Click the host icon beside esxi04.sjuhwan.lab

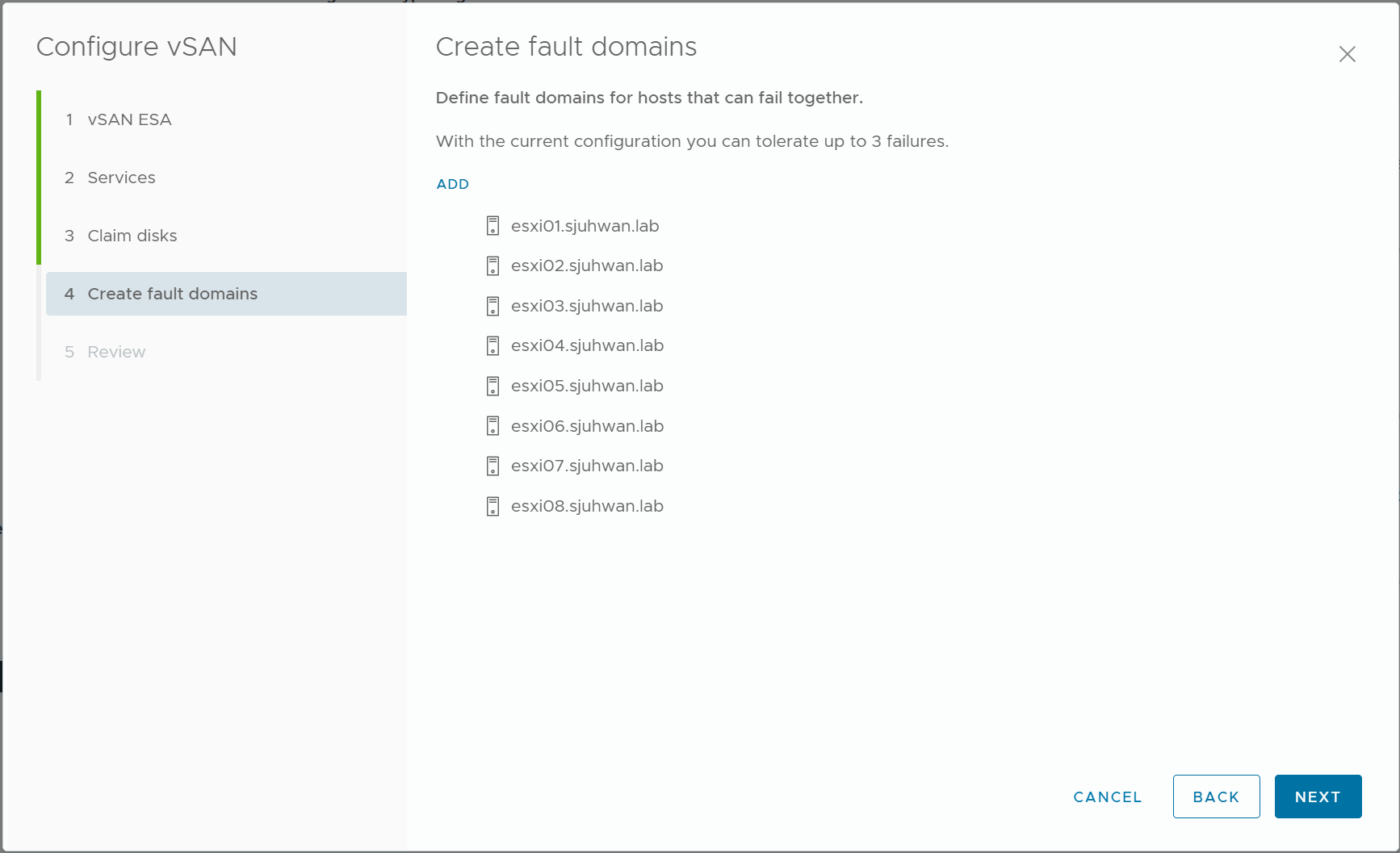pyautogui.click(x=493, y=345)
